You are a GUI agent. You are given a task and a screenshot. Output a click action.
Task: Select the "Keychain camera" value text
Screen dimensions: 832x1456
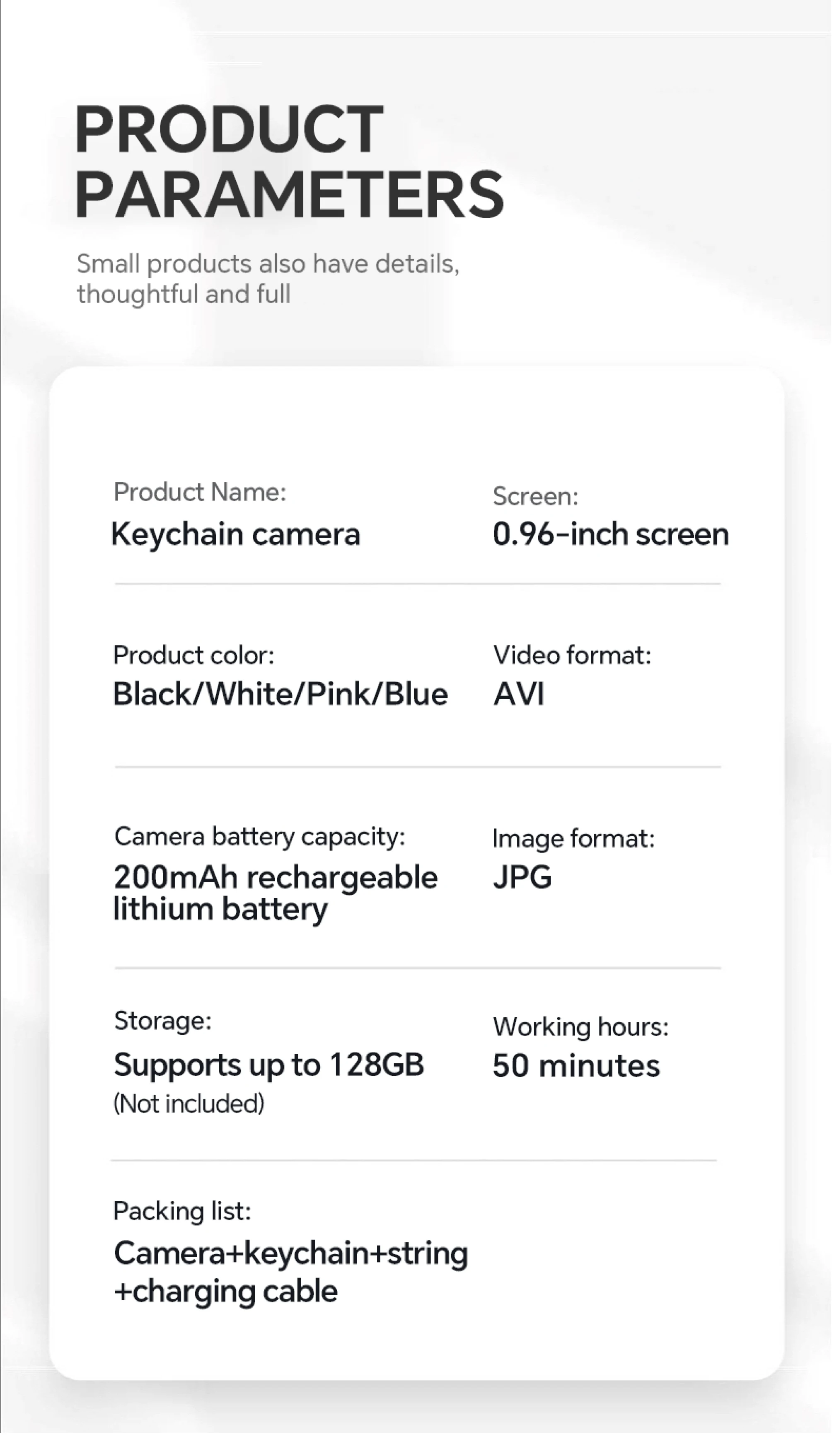pyautogui.click(x=235, y=534)
